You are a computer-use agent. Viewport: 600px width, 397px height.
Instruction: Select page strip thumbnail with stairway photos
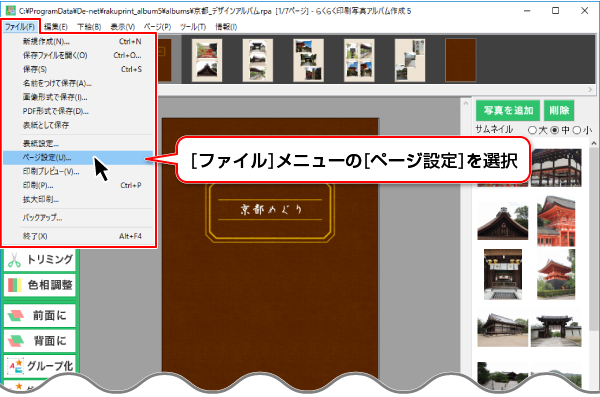(410, 60)
